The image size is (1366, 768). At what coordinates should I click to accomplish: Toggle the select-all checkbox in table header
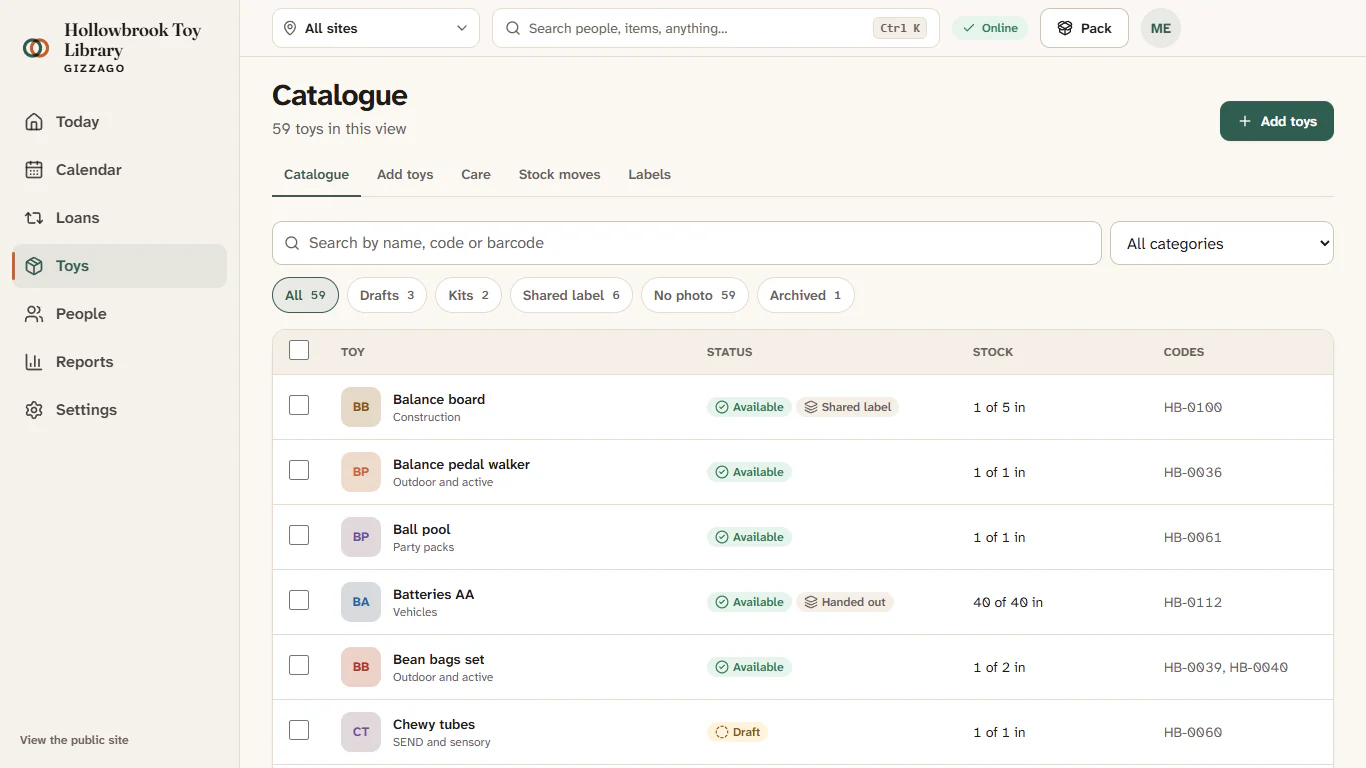[299, 350]
